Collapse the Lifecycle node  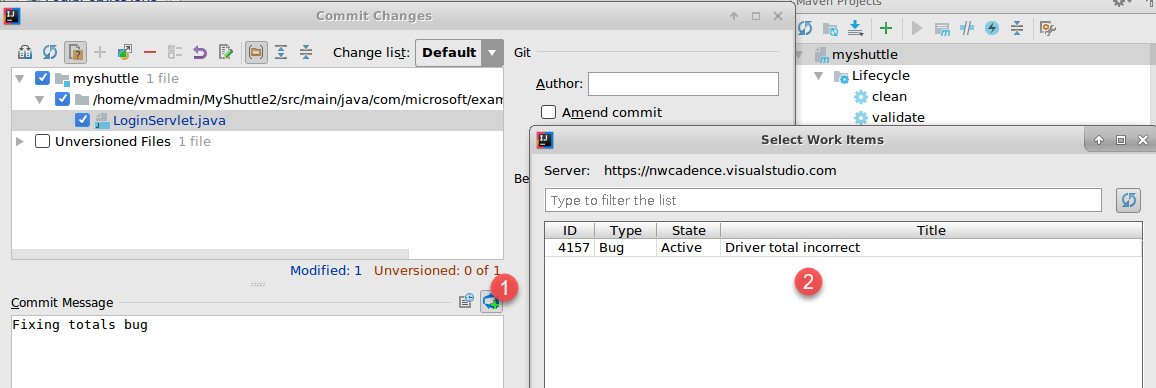[818, 75]
